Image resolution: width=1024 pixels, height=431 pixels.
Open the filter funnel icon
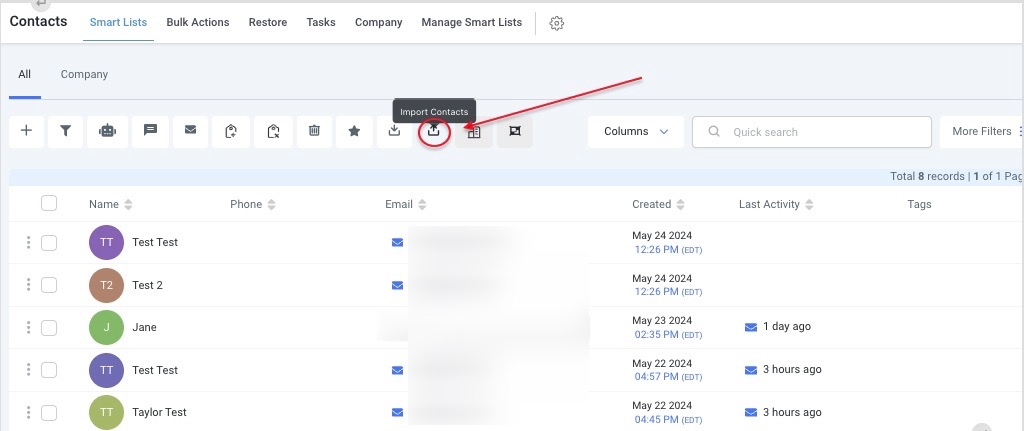(66, 131)
